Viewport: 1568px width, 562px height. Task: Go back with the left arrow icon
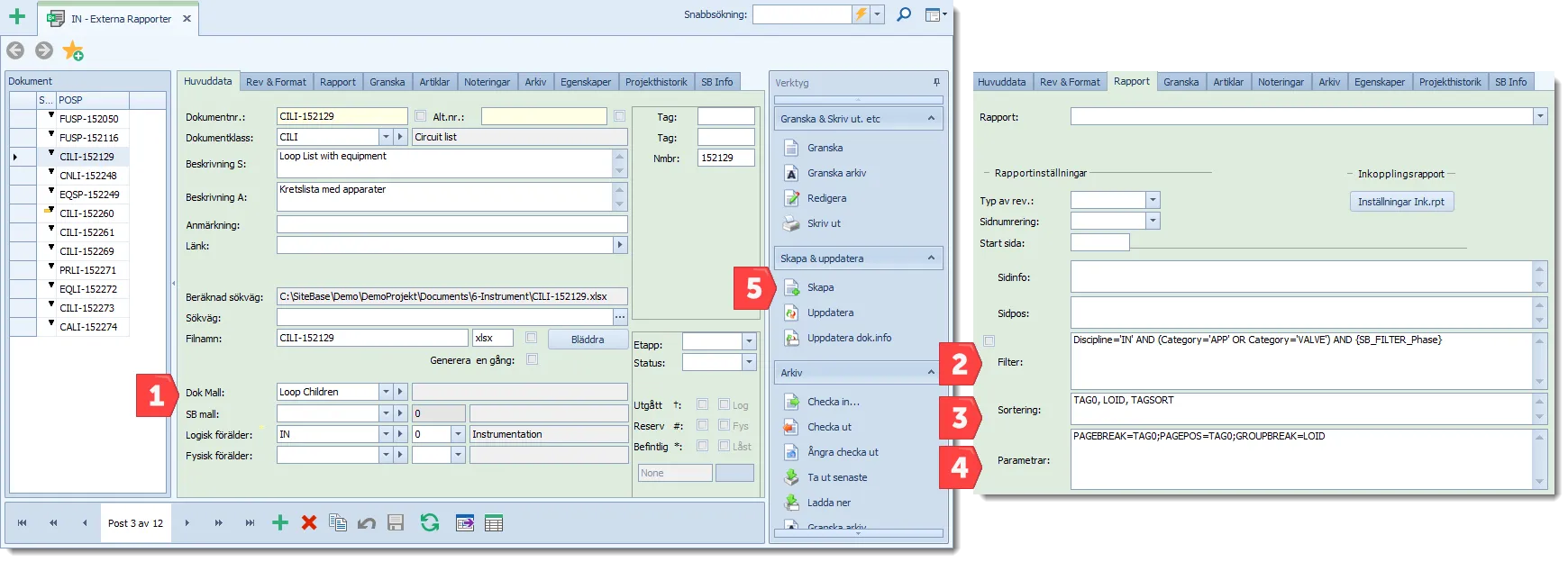pos(15,50)
